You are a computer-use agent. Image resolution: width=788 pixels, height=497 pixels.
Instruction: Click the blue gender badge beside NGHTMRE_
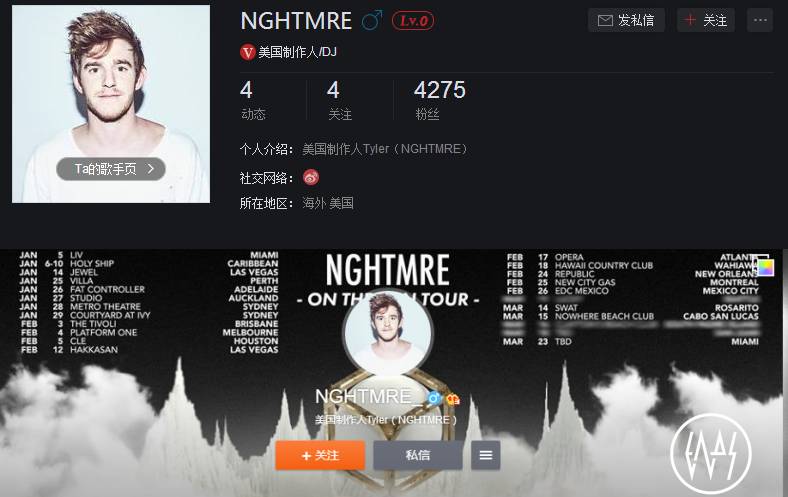coord(434,399)
